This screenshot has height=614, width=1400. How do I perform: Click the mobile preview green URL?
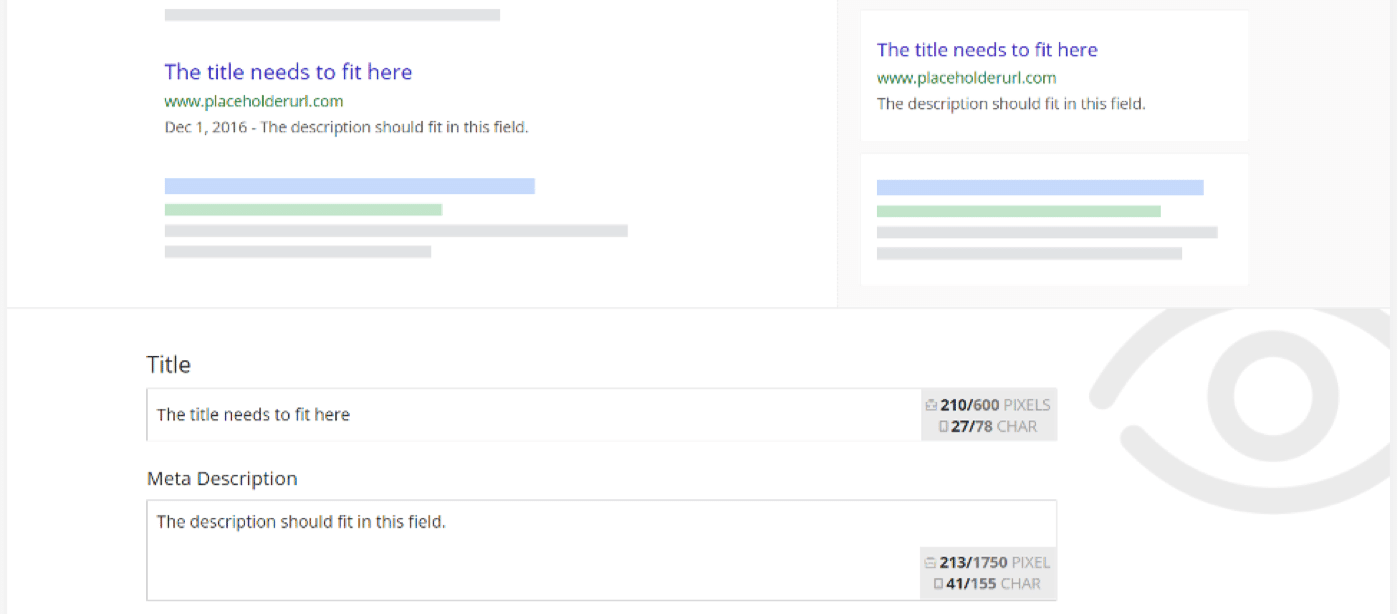click(x=966, y=78)
